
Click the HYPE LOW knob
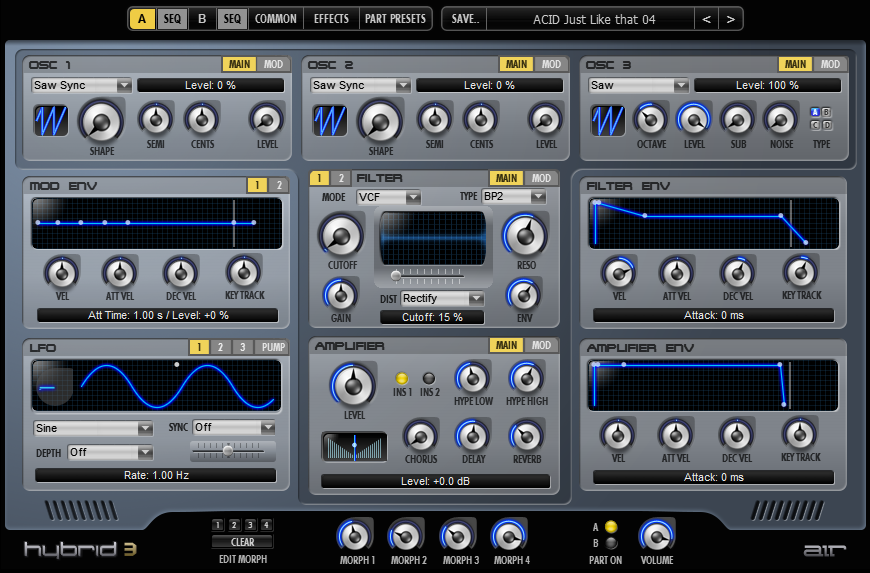point(472,378)
